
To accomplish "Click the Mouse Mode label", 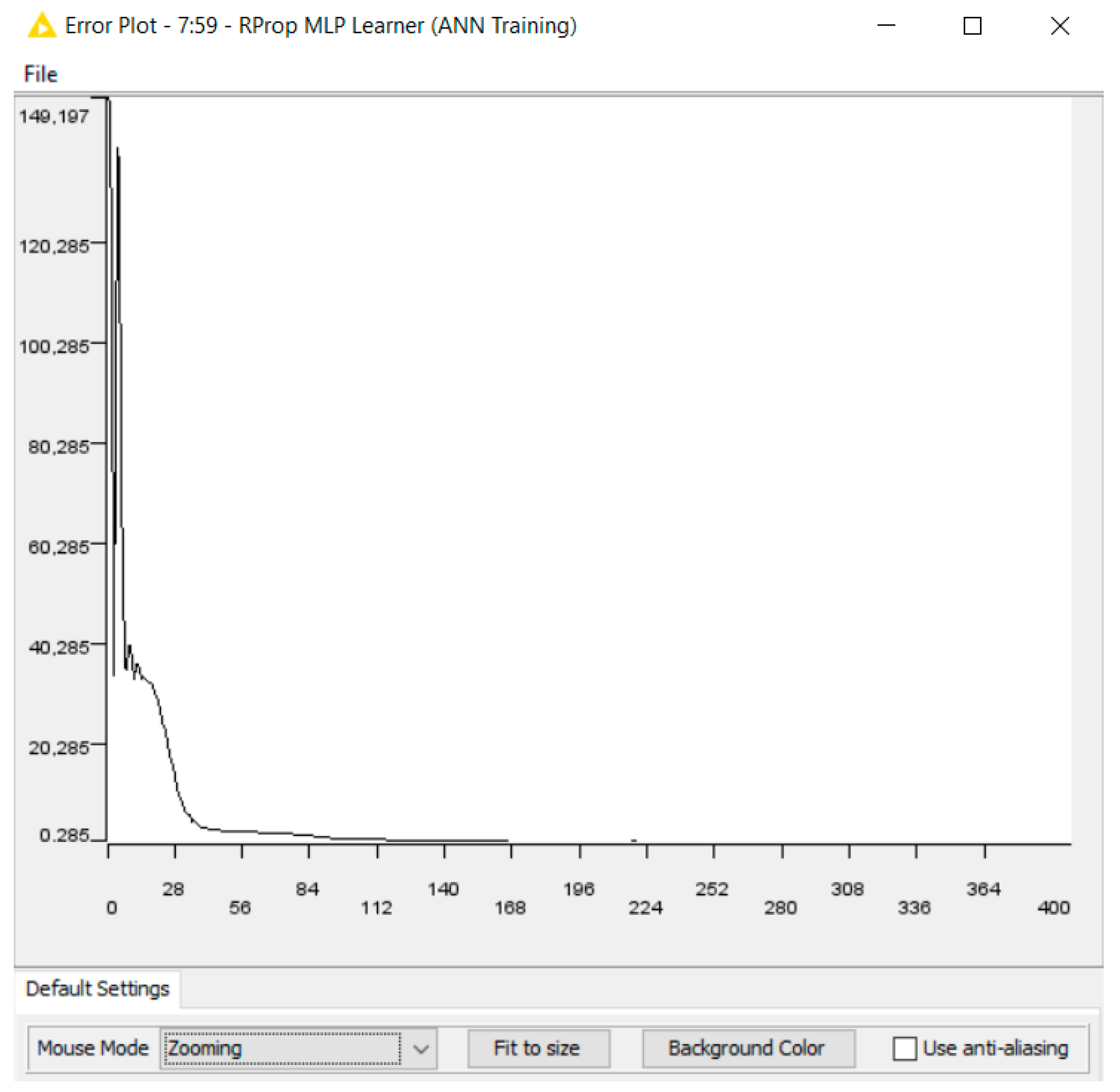I will [x=93, y=1049].
